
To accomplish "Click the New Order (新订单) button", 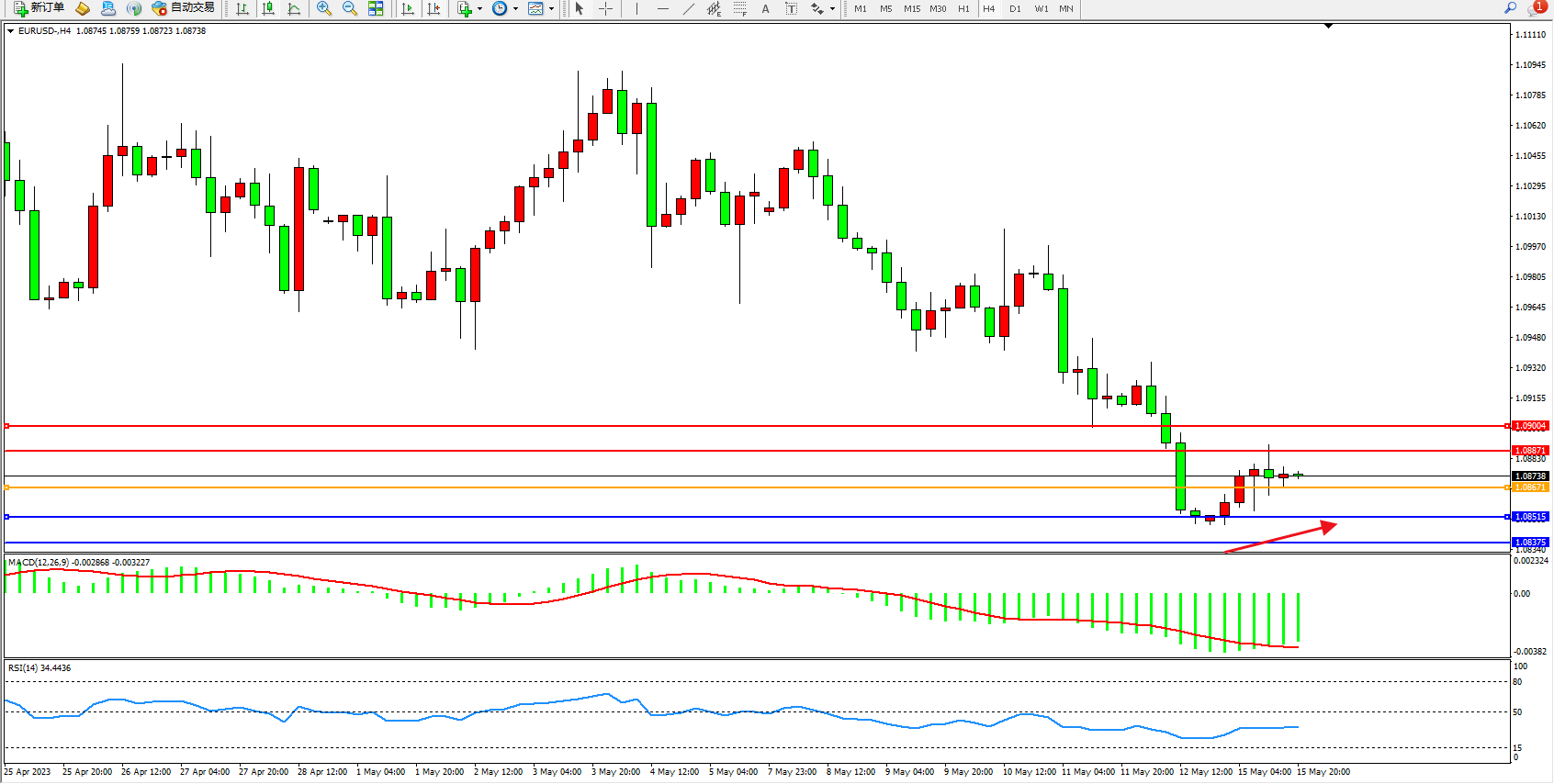I will (x=39, y=8).
